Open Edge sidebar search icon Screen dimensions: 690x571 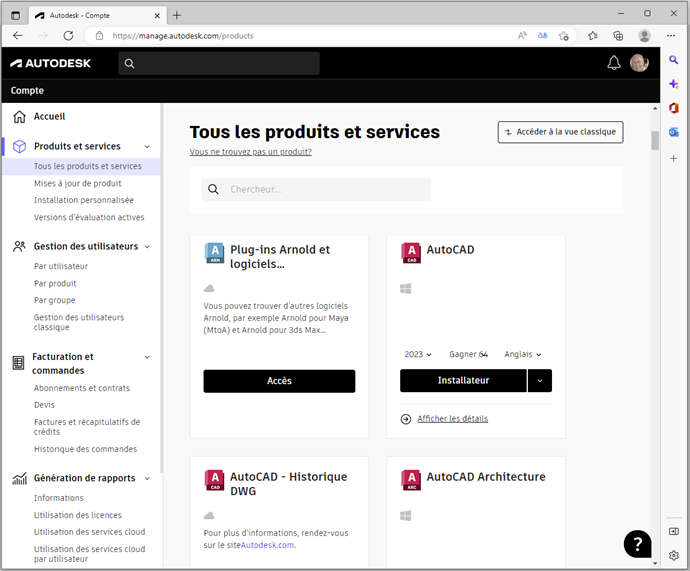pyautogui.click(x=673, y=60)
